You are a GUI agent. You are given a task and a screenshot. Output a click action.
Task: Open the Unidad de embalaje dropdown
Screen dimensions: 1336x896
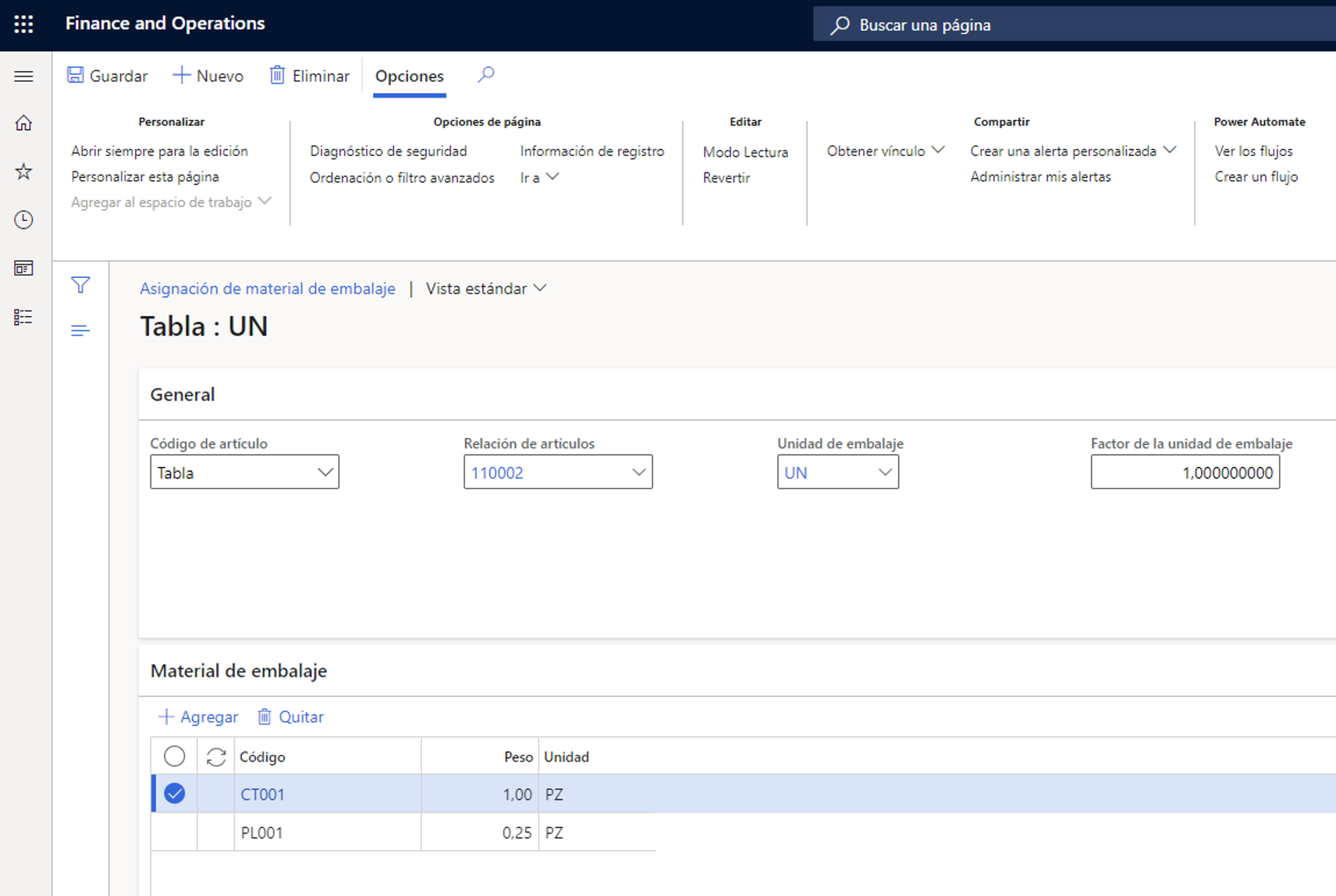coord(885,472)
